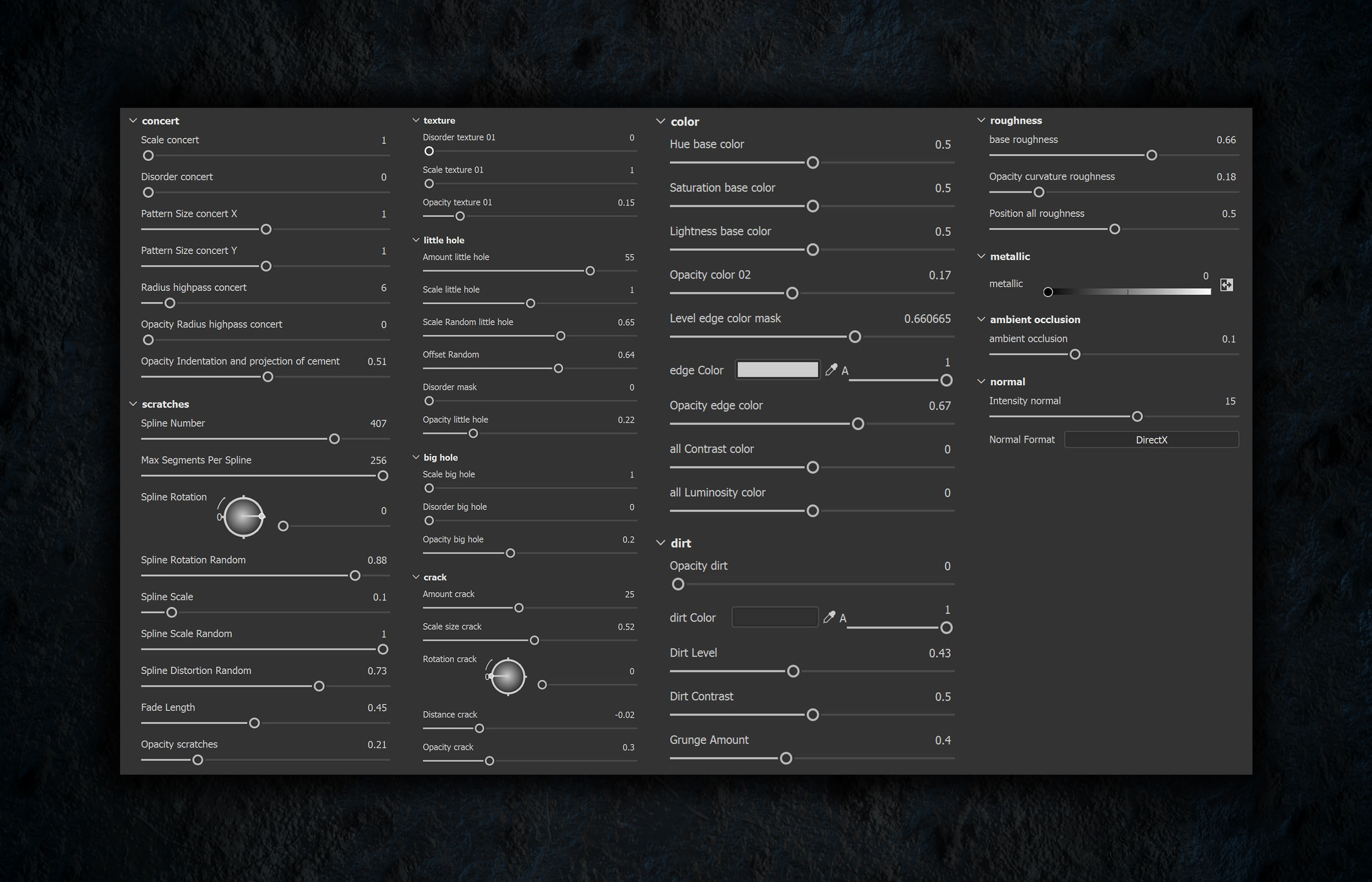
Task: Collapse the concert section
Action: pyautogui.click(x=133, y=121)
